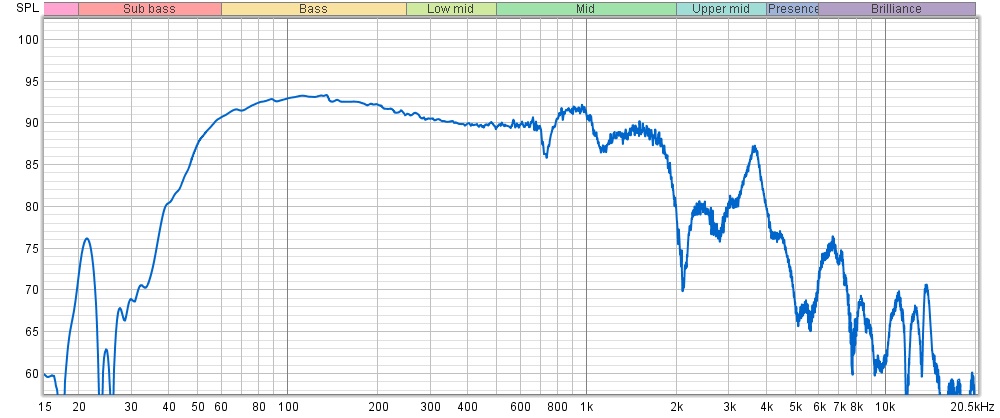Screen dimensions: 1000x418
Task: Click the 400 frequency axis label
Action: click(x=467, y=407)
